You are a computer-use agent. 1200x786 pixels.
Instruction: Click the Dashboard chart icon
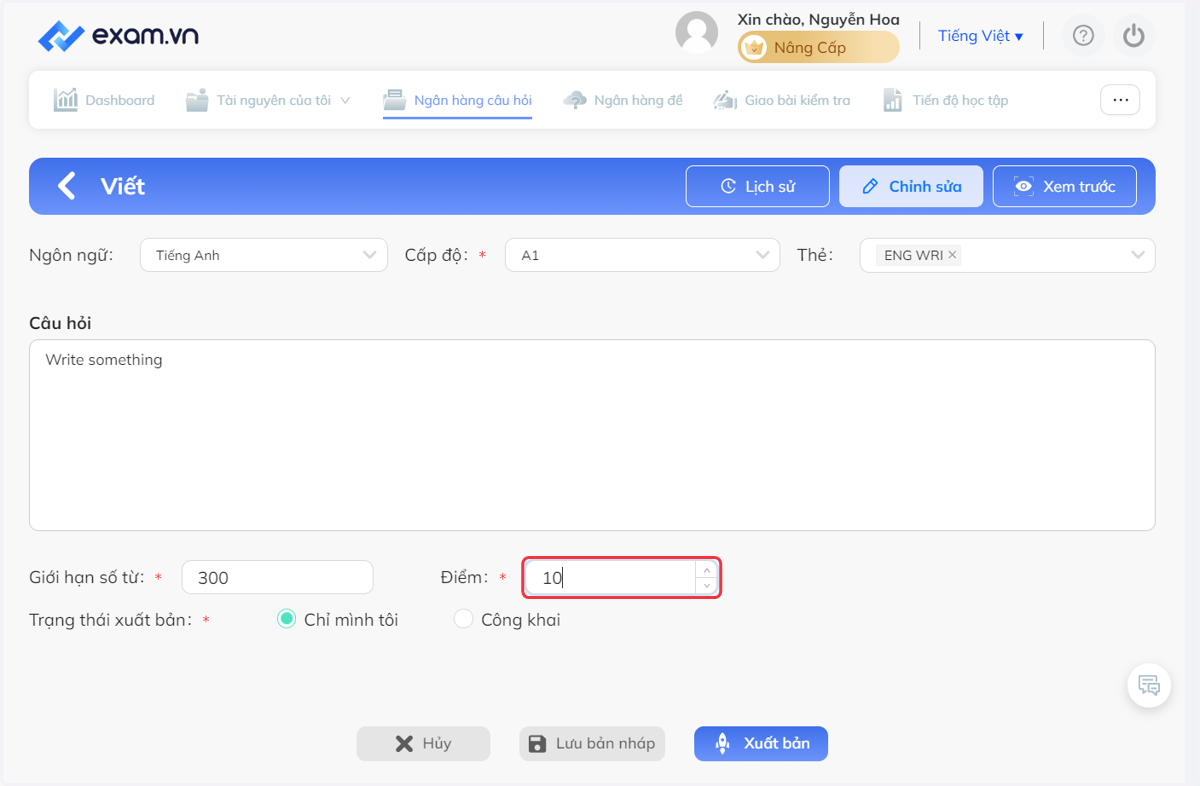click(x=66, y=100)
